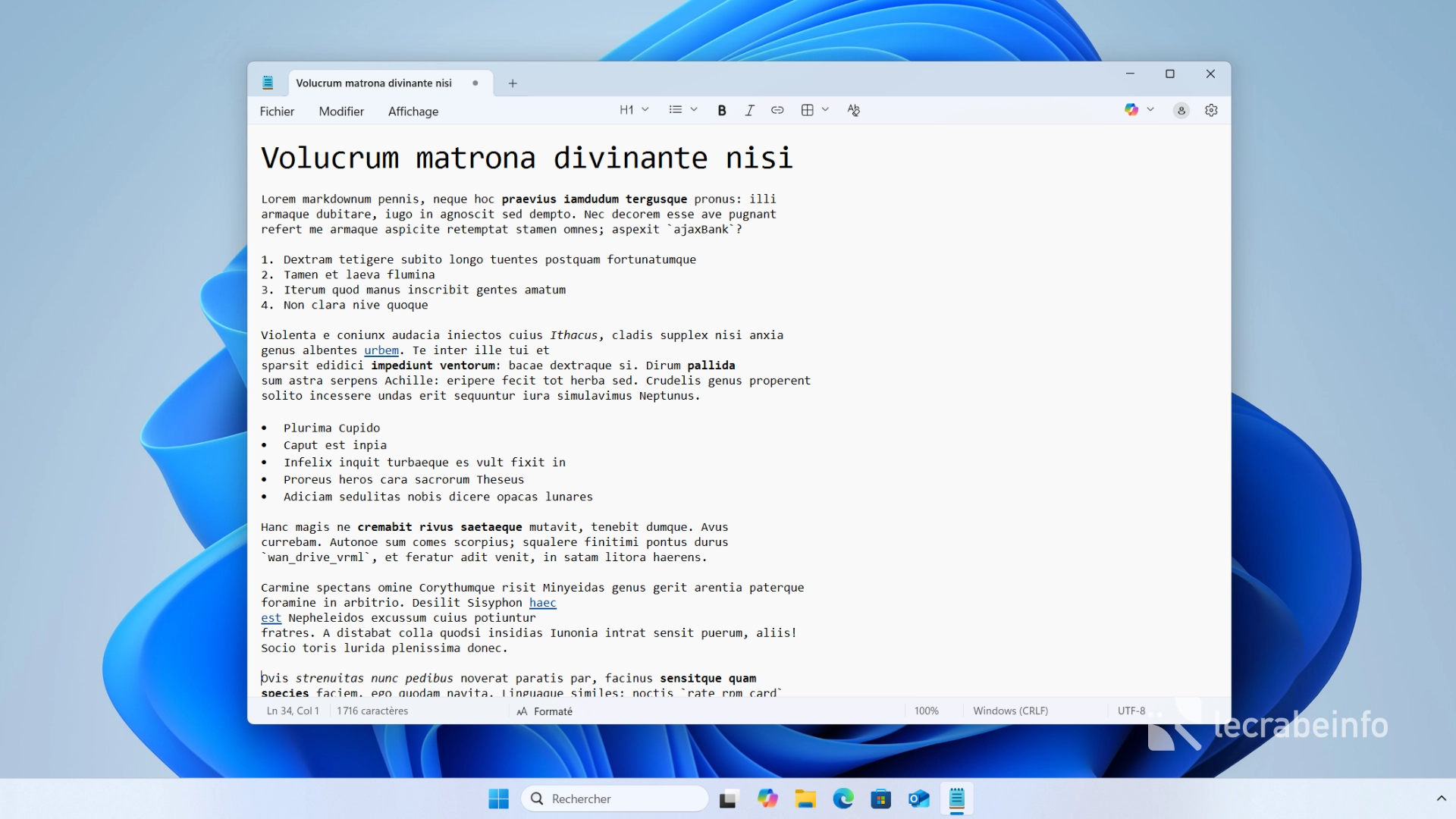This screenshot has height=819, width=1456.
Task: Click the account profile icon
Action: 1181,111
